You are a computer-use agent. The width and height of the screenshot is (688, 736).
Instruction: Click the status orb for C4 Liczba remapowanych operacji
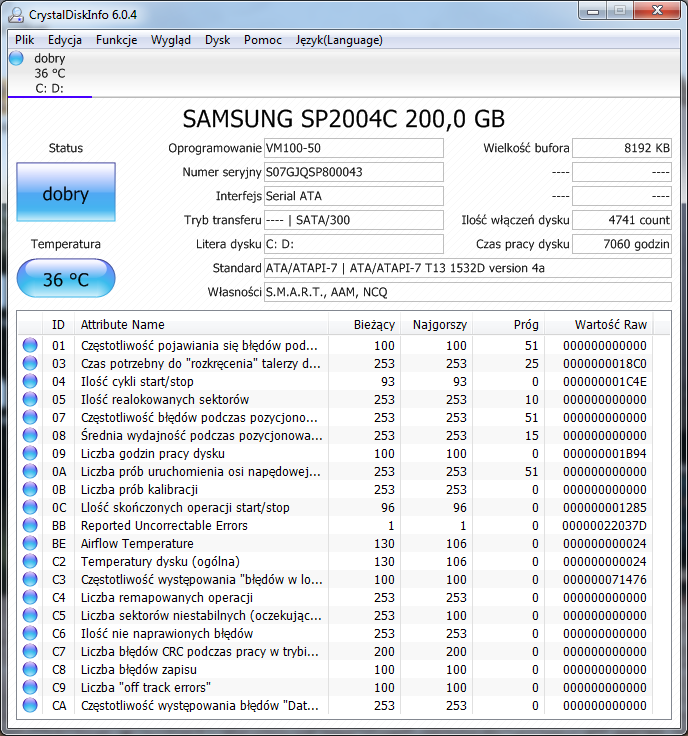click(30, 597)
